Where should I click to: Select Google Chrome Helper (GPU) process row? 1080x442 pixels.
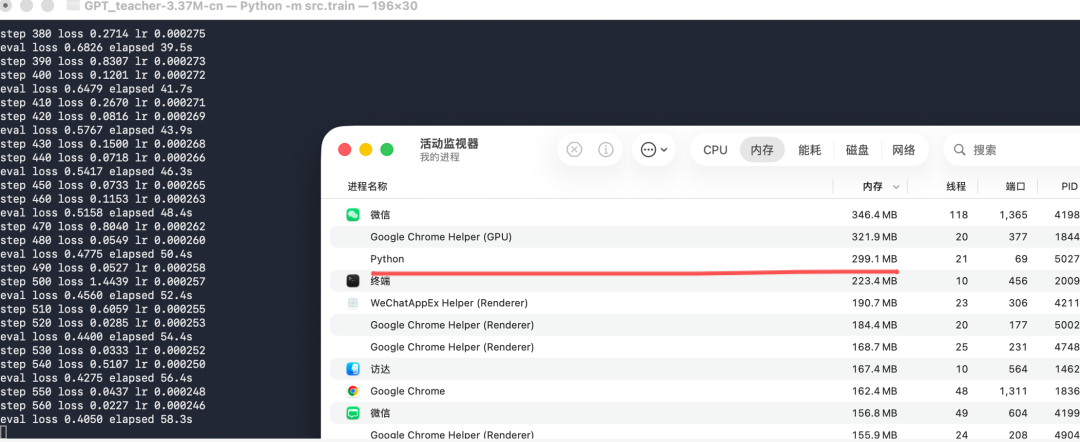coord(705,237)
